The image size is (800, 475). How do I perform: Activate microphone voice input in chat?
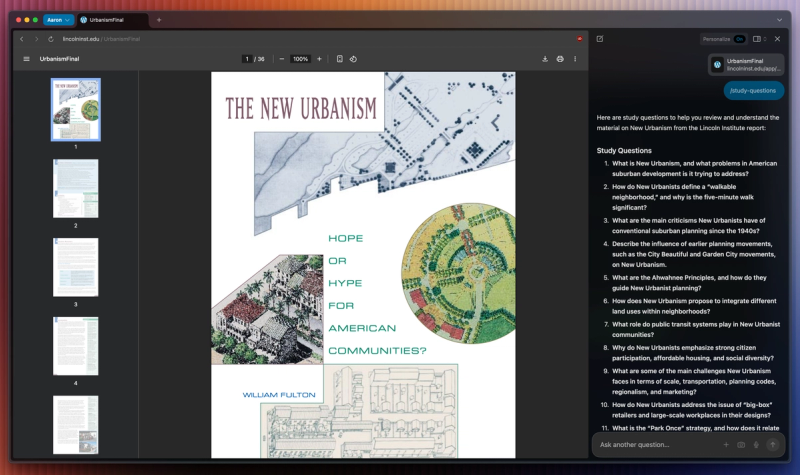pos(756,445)
